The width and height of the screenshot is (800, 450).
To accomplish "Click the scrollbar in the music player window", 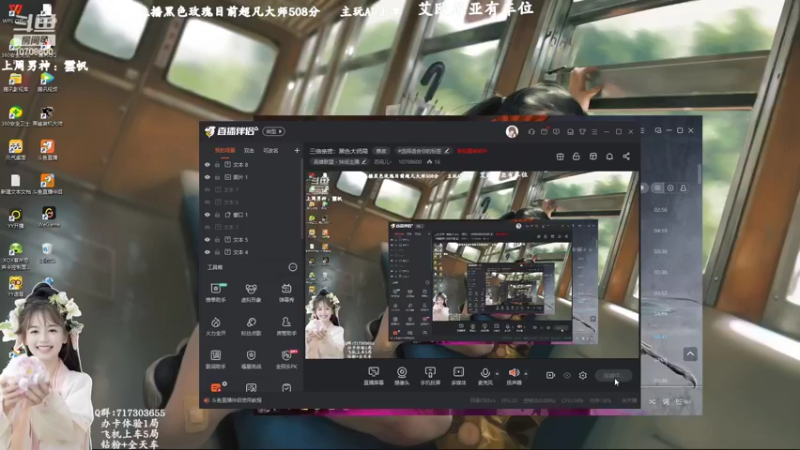I will (698, 173).
